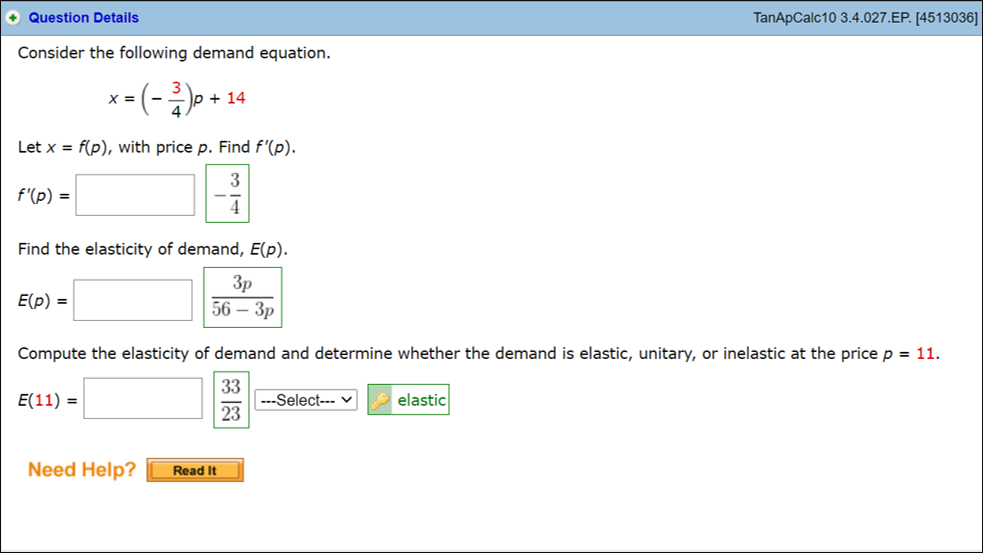Open the ---Select--- elasticity dropdown
Screen dimensions: 983x553
(305, 400)
